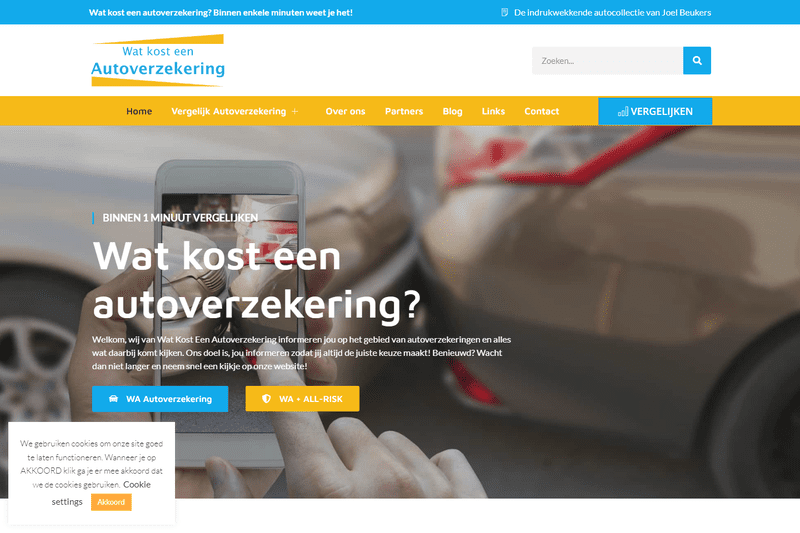Open the Blog menu item

pos(453,111)
